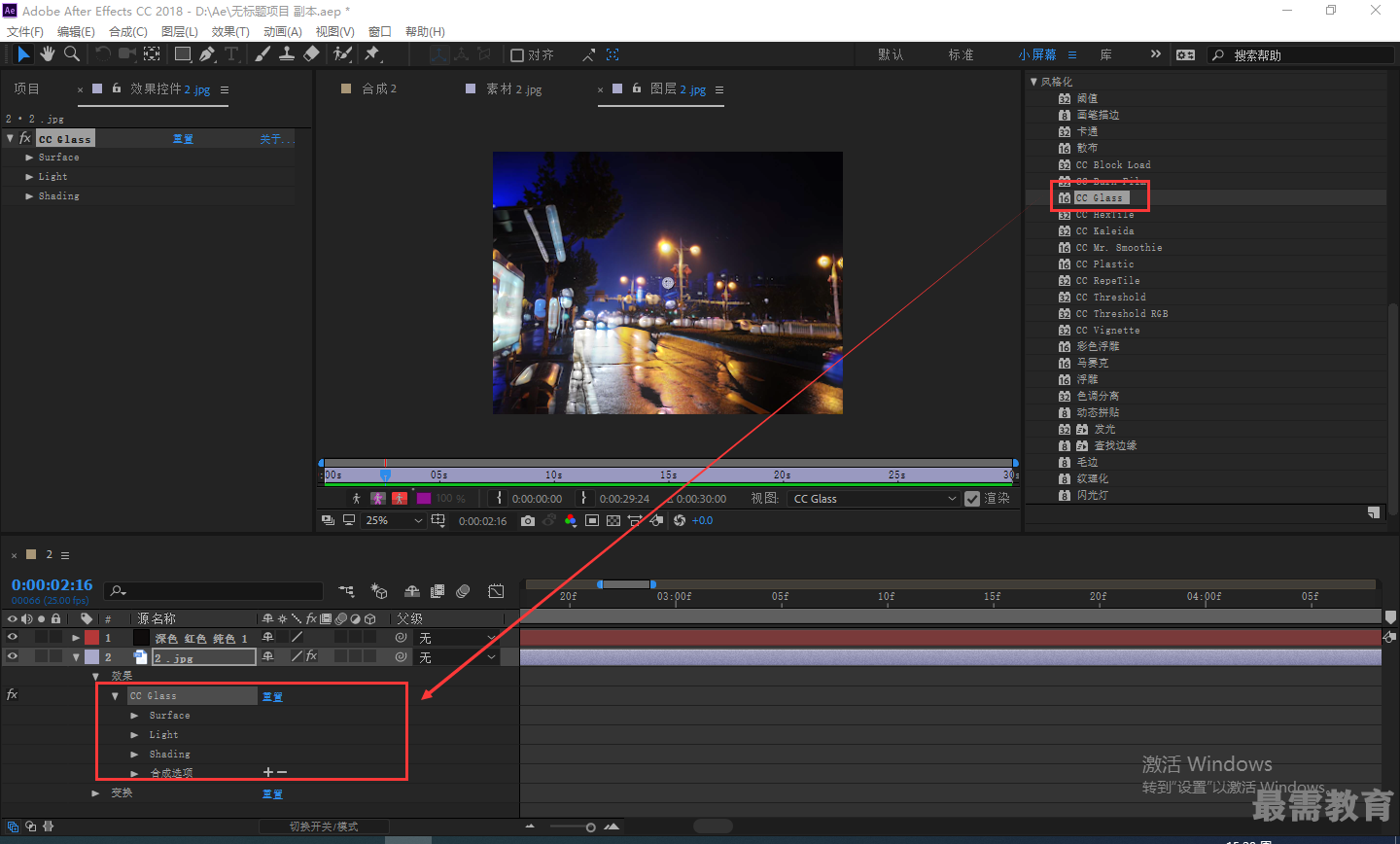Viewport: 1400px width, 844px height.
Task: Click the draft 3D icon in timeline
Action: click(379, 591)
